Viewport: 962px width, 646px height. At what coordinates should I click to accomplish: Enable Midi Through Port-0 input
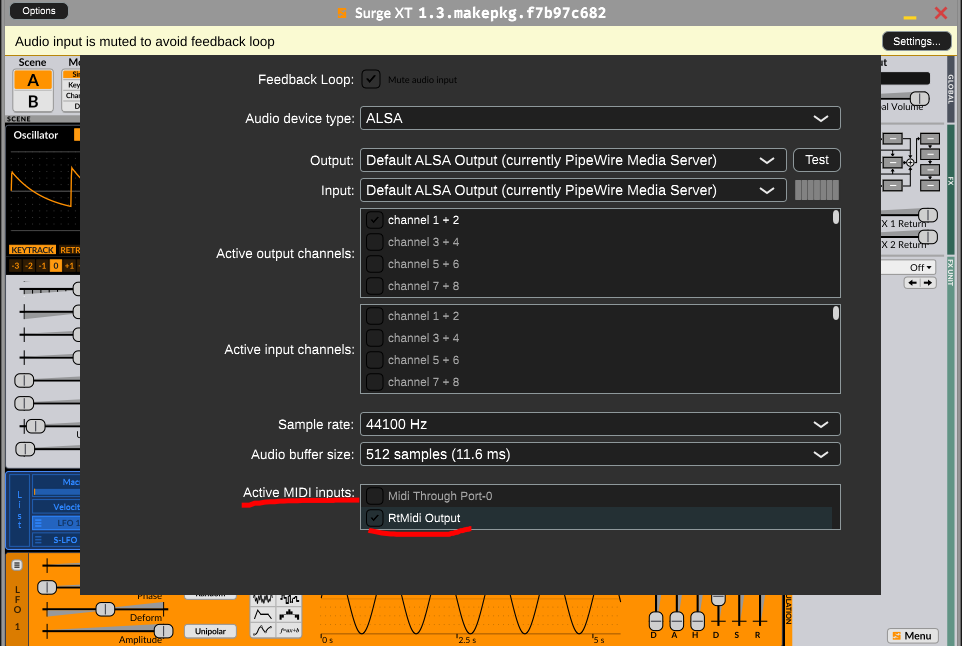(374, 496)
